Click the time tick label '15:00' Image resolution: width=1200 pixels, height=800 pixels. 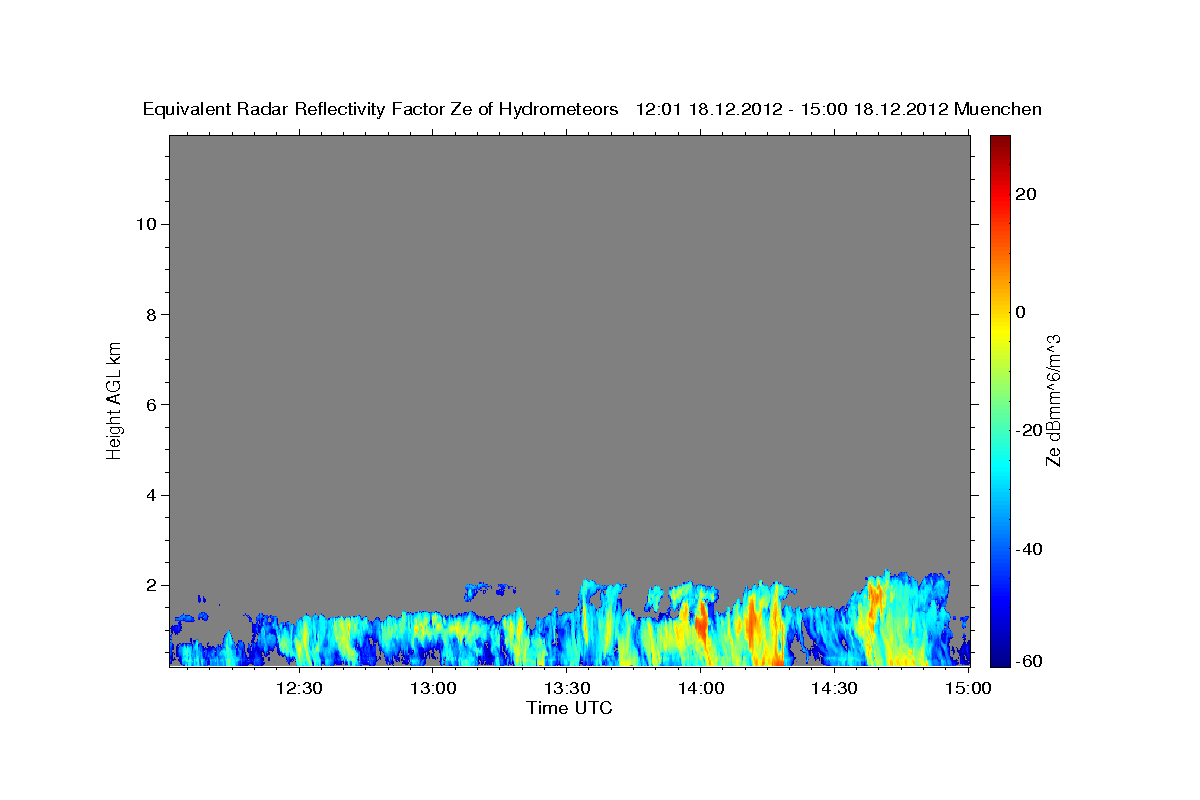click(x=968, y=689)
